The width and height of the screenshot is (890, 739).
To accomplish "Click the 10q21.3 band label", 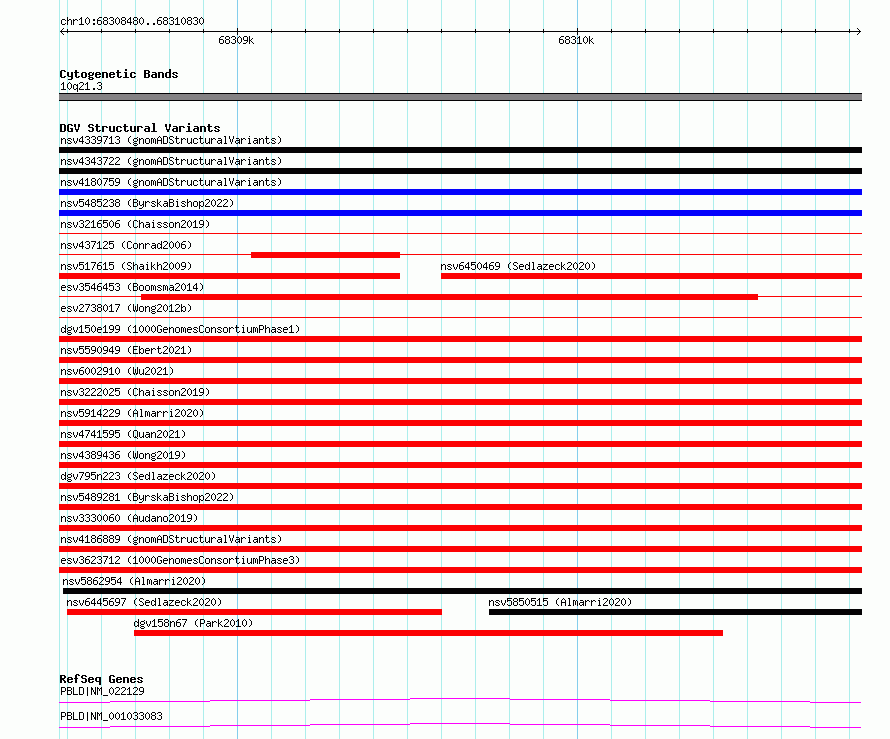I will pos(81,86).
